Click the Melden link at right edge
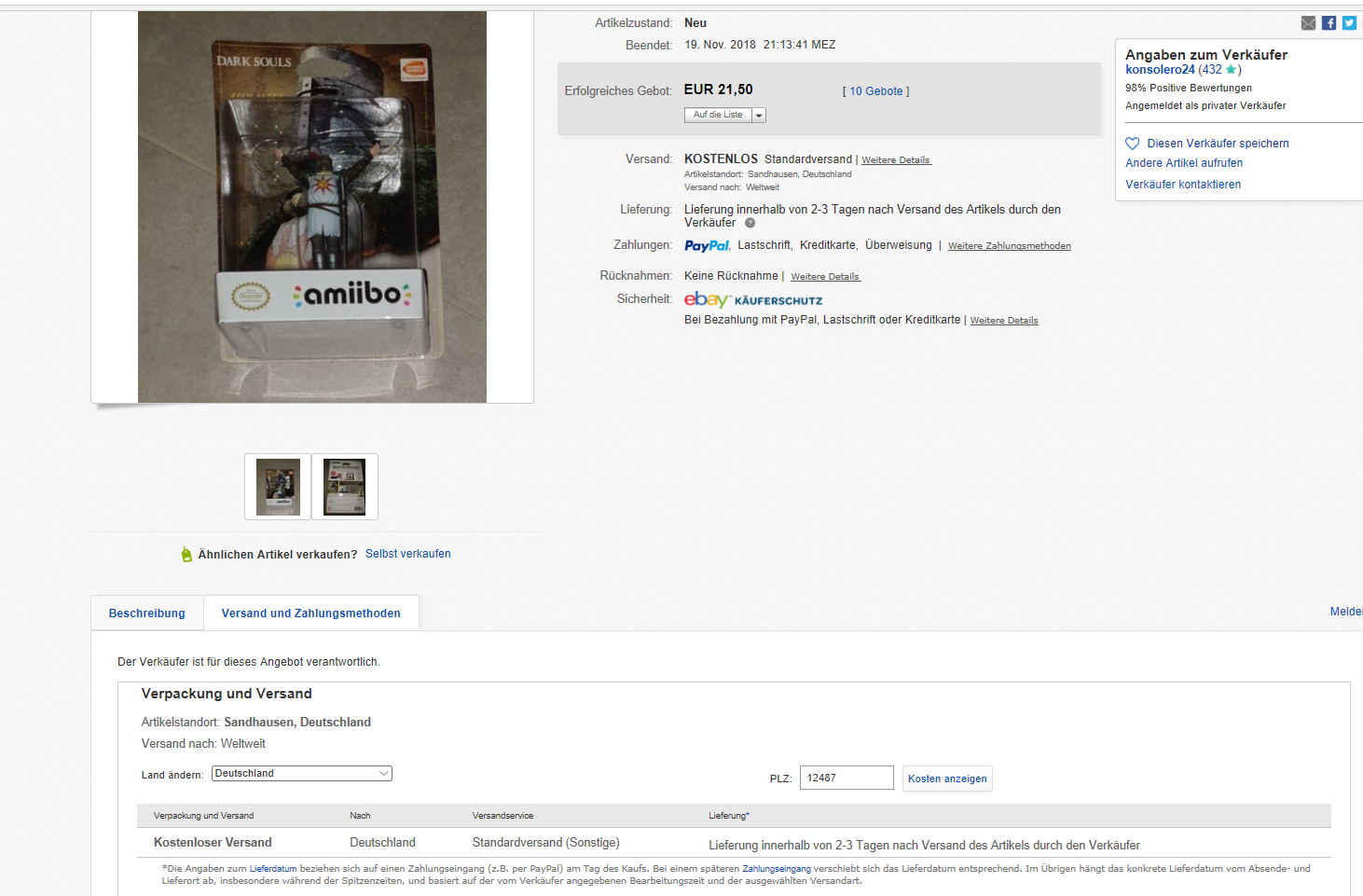The height and width of the screenshot is (896, 1363). pyautogui.click(x=1346, y=612)
